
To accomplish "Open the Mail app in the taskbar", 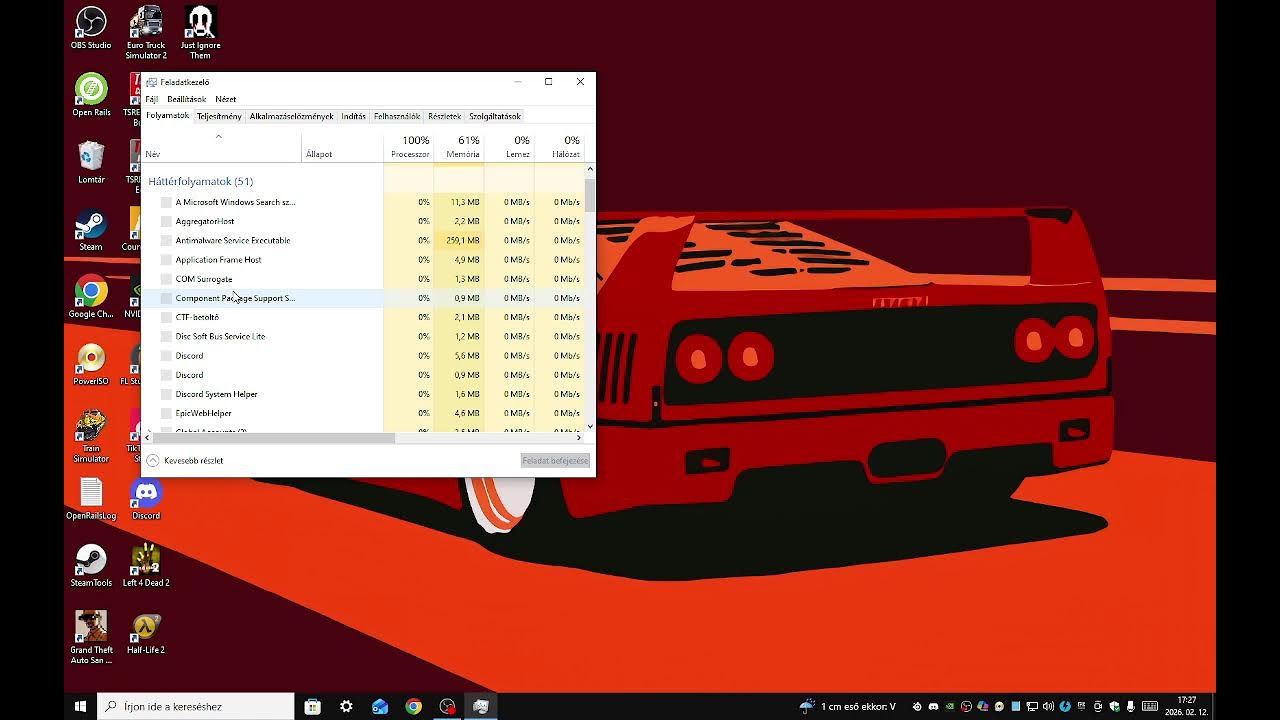I will [x=380, y=706].
